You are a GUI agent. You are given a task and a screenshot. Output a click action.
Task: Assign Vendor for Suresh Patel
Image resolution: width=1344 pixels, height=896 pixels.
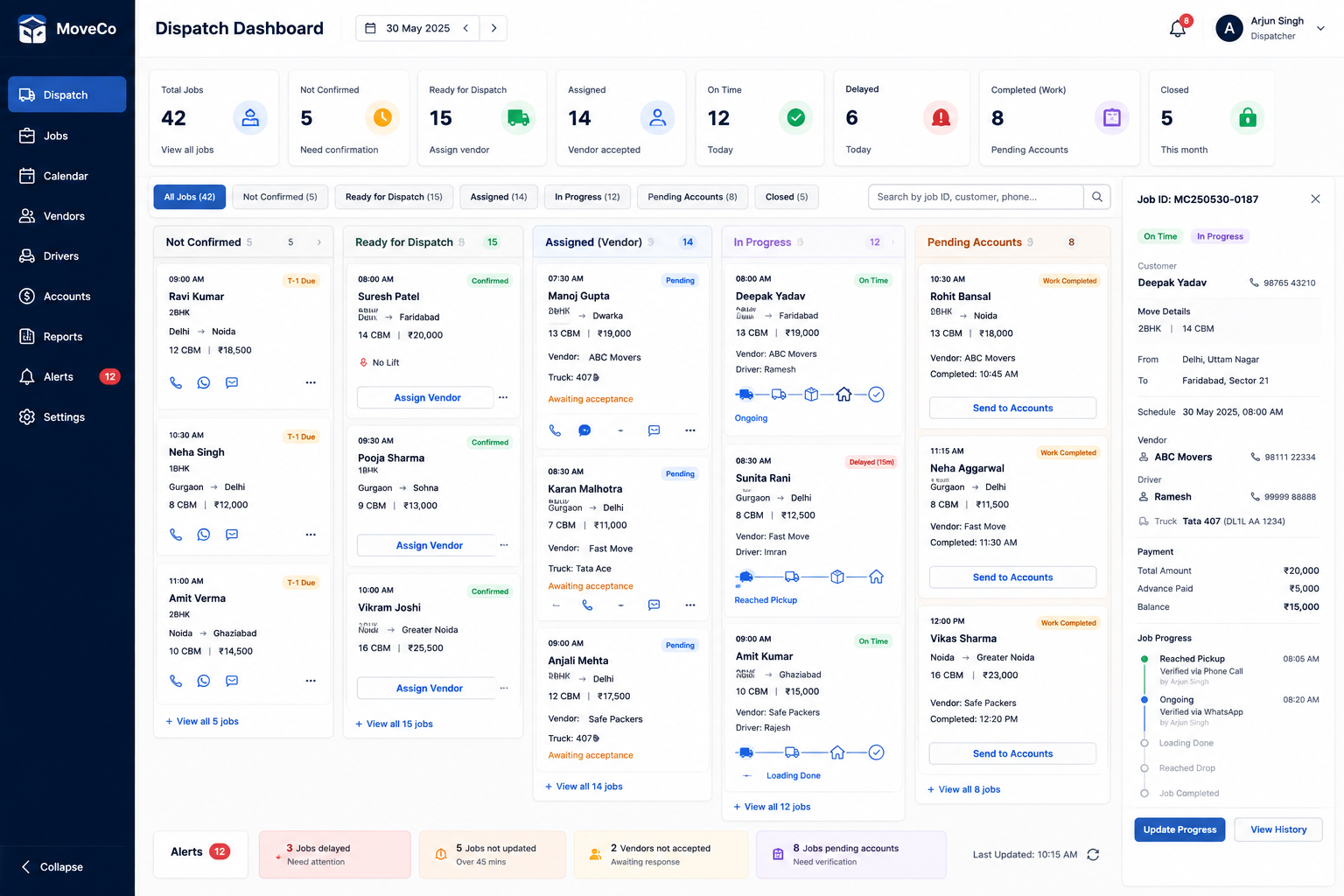[427, 397]
